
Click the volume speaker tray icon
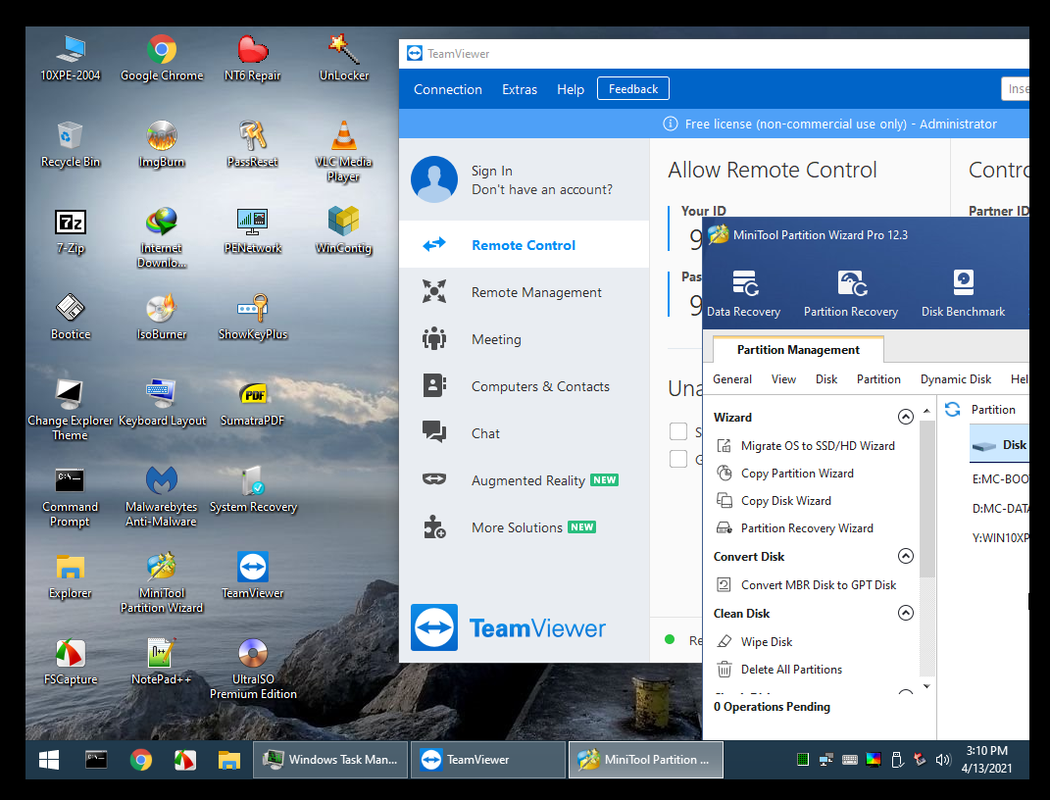(x=943, y=759)
